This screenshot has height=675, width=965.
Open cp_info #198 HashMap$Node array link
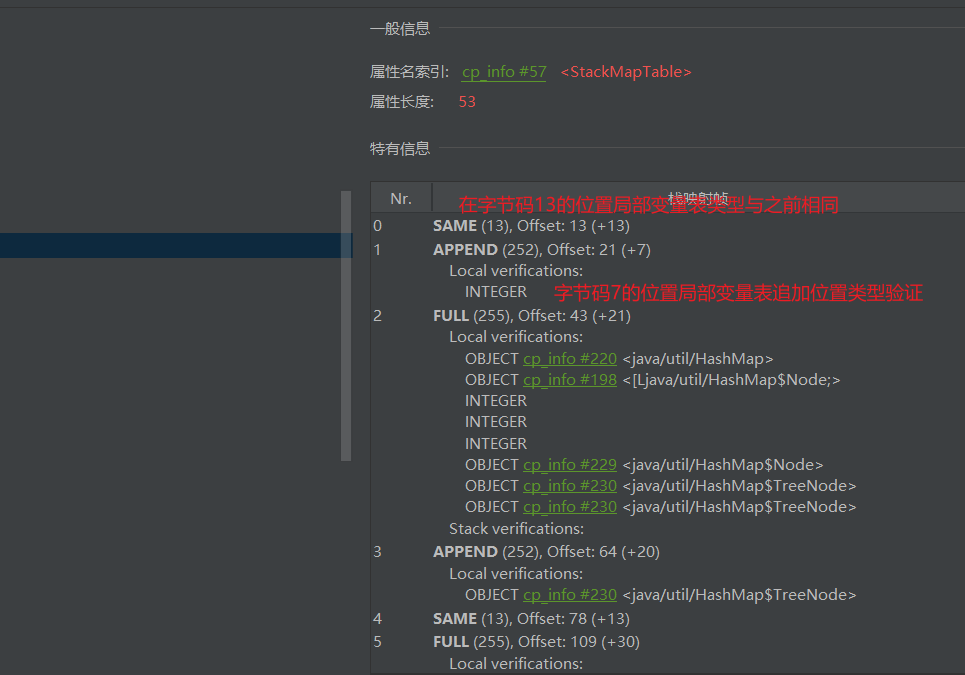point(570,379)
